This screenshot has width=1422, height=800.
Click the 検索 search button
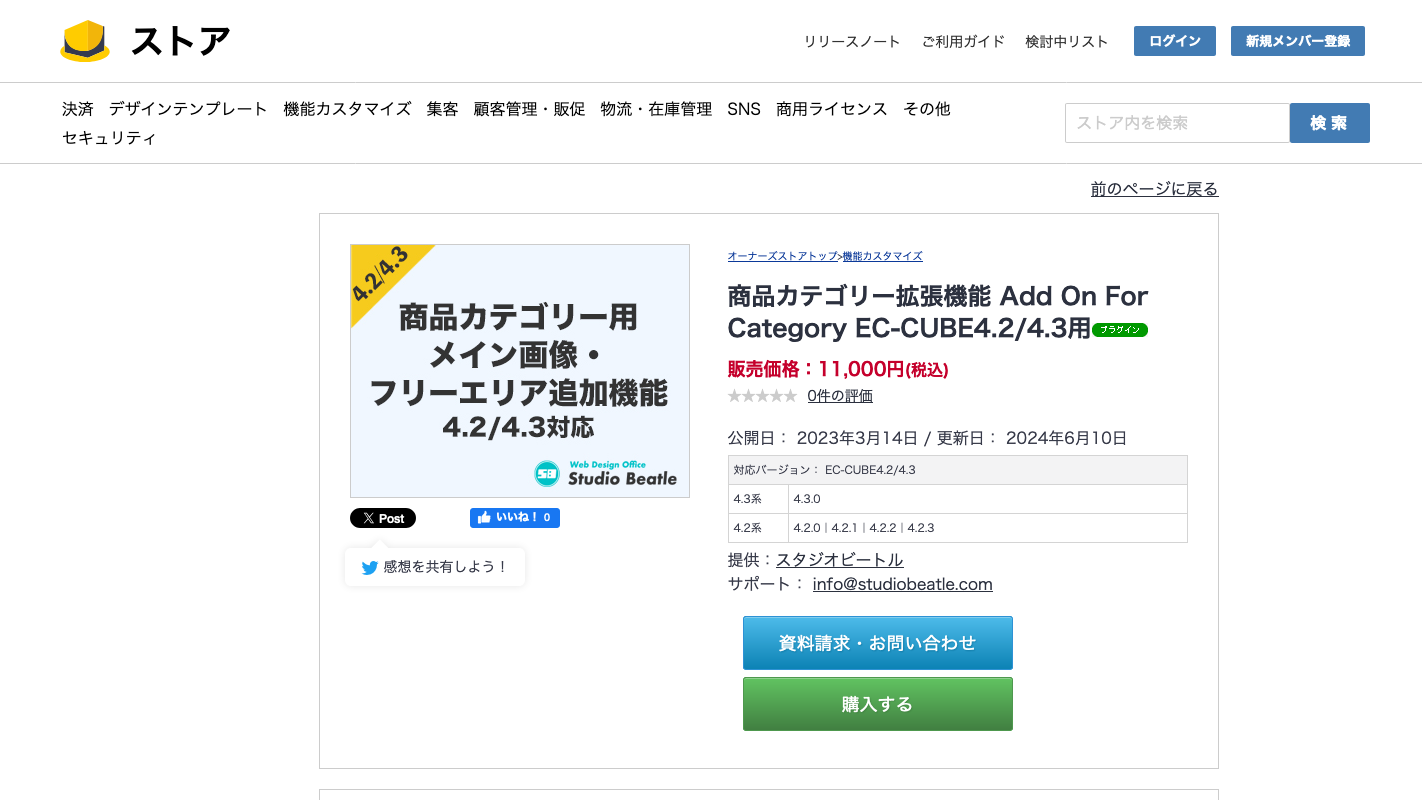coord(1329,123)
